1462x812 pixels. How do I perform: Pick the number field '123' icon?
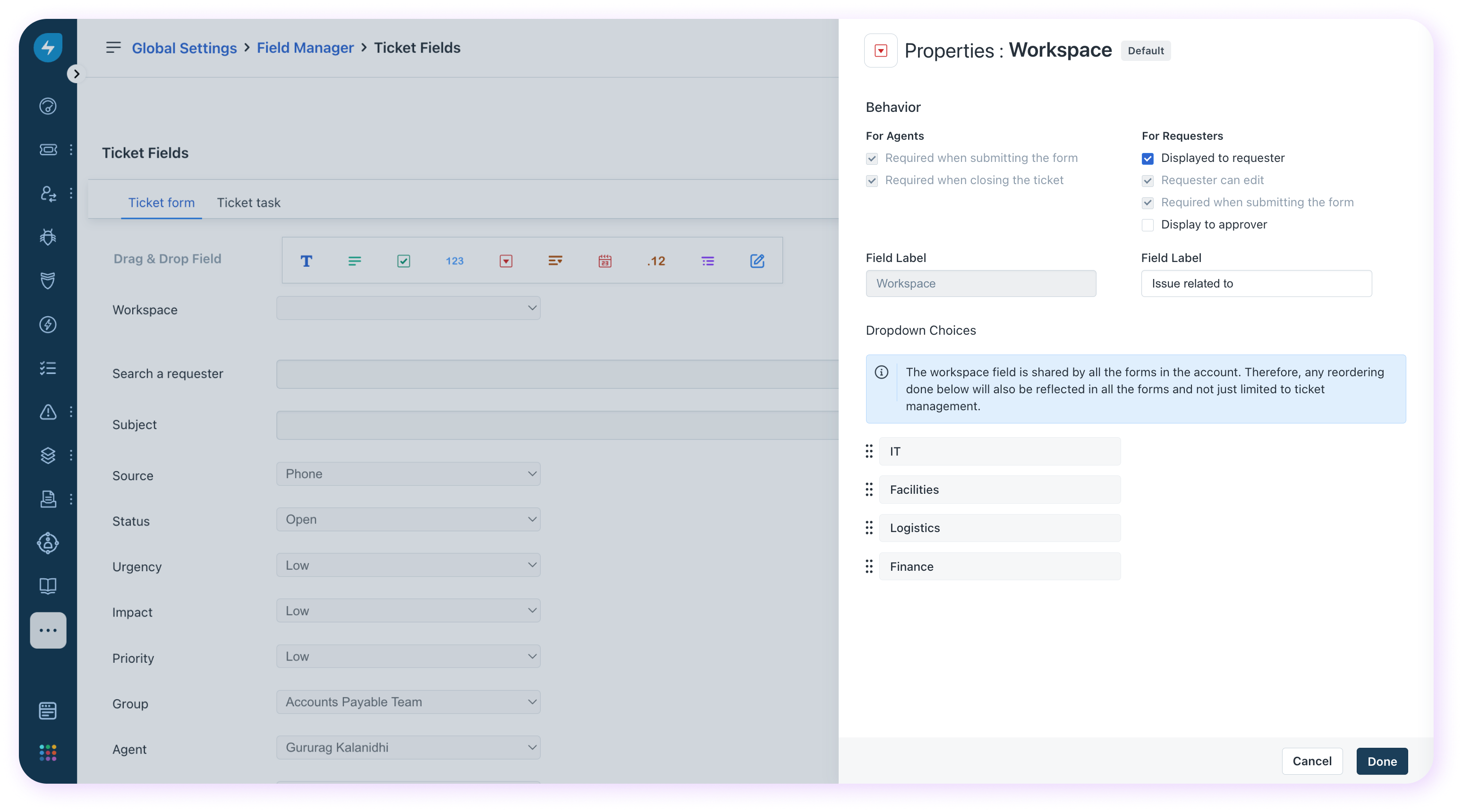(x=454, y=261)
